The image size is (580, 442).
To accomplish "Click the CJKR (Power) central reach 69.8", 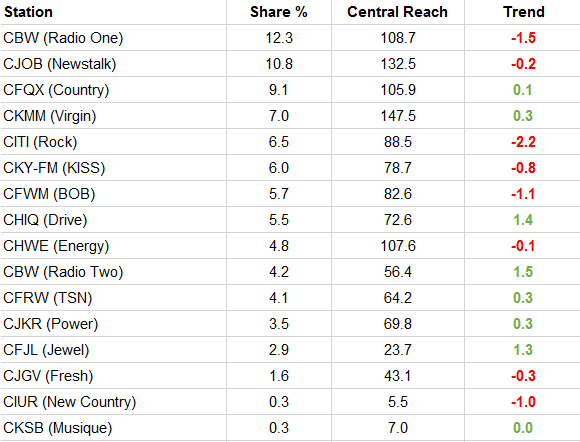I will [398, 324].
